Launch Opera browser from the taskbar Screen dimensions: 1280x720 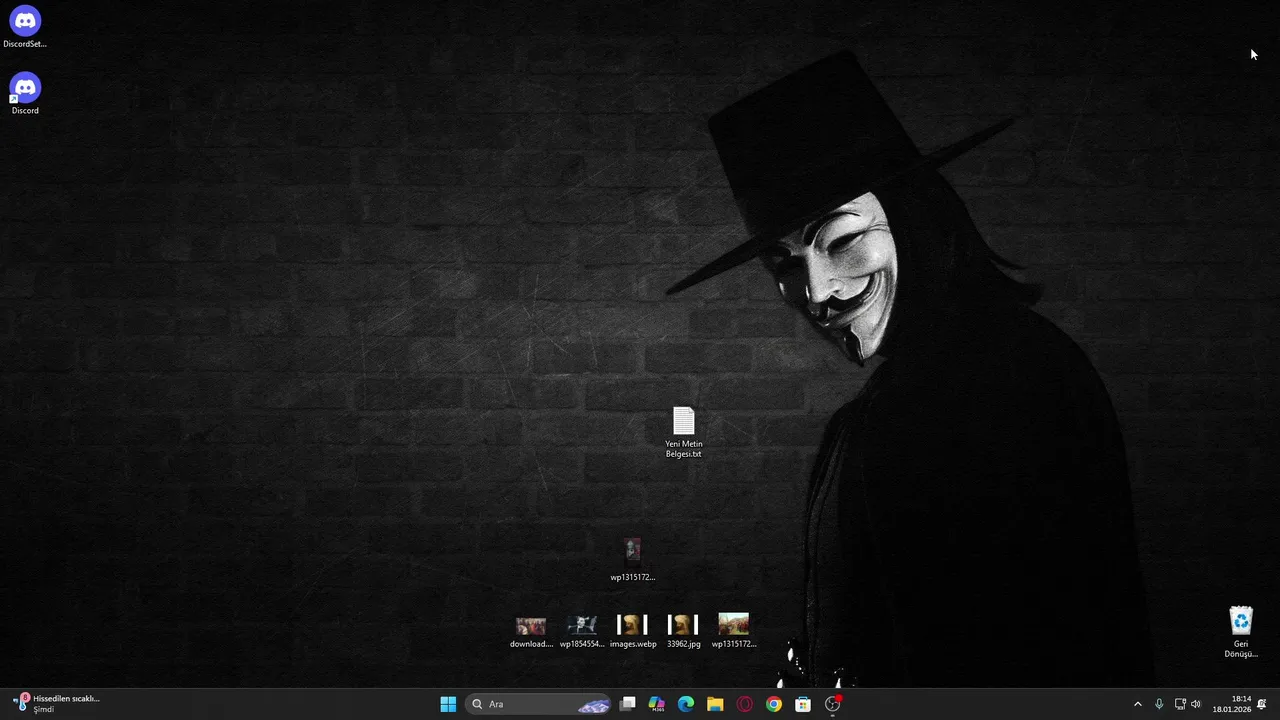[x=745, y=704]
